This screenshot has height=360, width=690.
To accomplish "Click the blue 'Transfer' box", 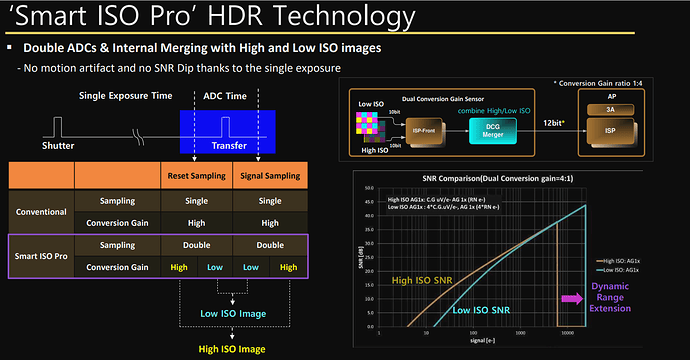I will (228, 132).
